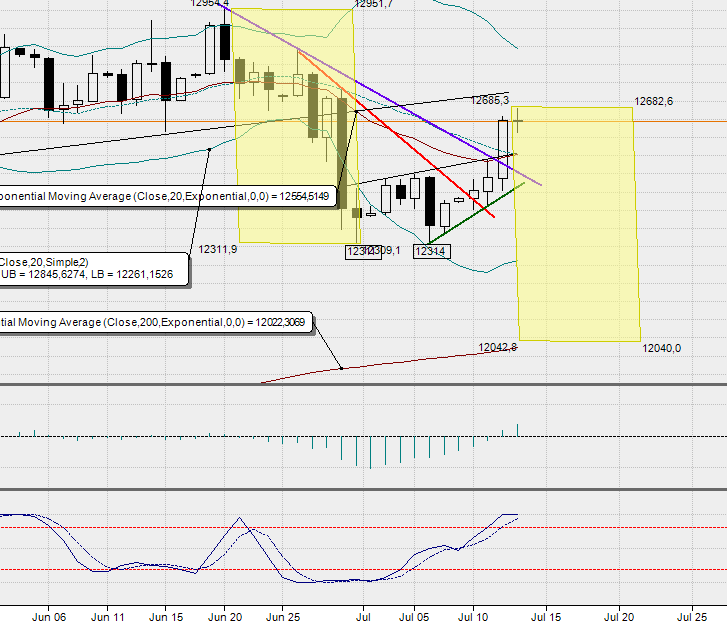Click the boxed 12314 price label
This screenshot has width=727, height=625.
(431, 251)
